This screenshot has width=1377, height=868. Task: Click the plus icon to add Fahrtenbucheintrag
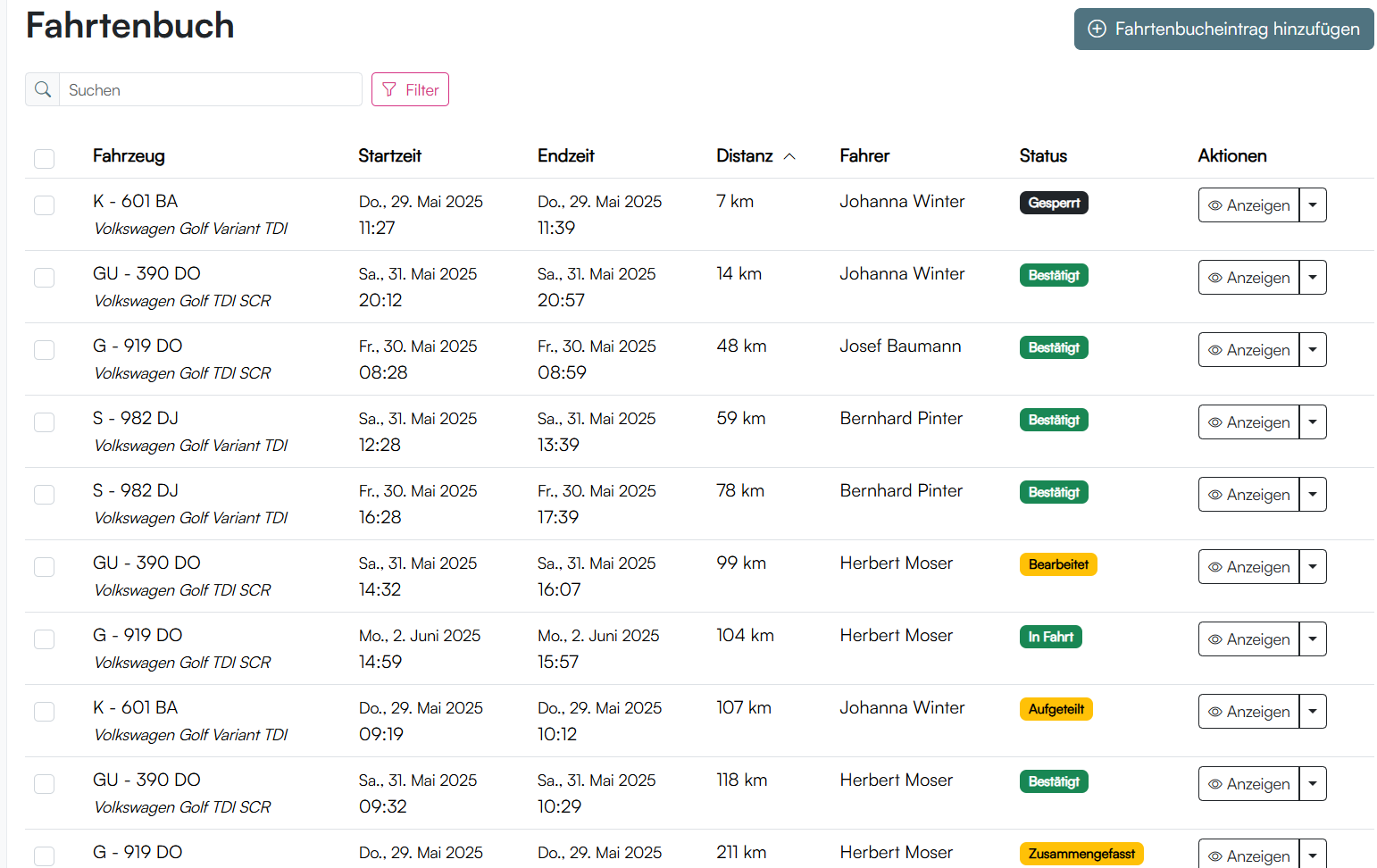pyautogui.click(x=1097, y=29)
